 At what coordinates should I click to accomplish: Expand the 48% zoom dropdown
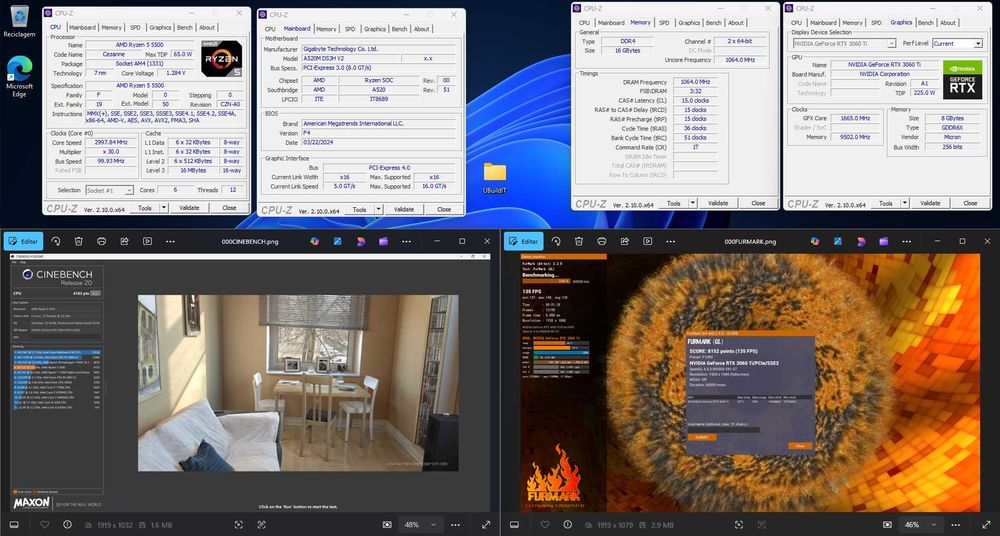coord(434,525)
